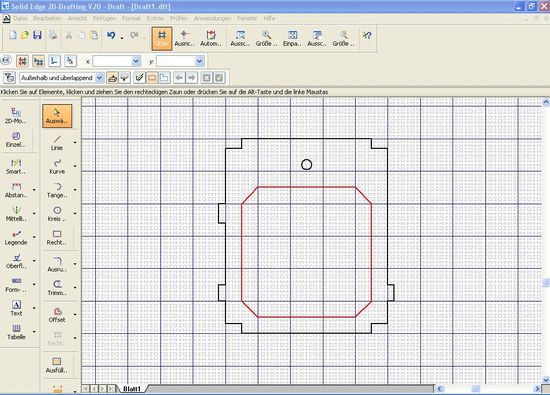Click the Print icon in the toolbar

(53, 35)
